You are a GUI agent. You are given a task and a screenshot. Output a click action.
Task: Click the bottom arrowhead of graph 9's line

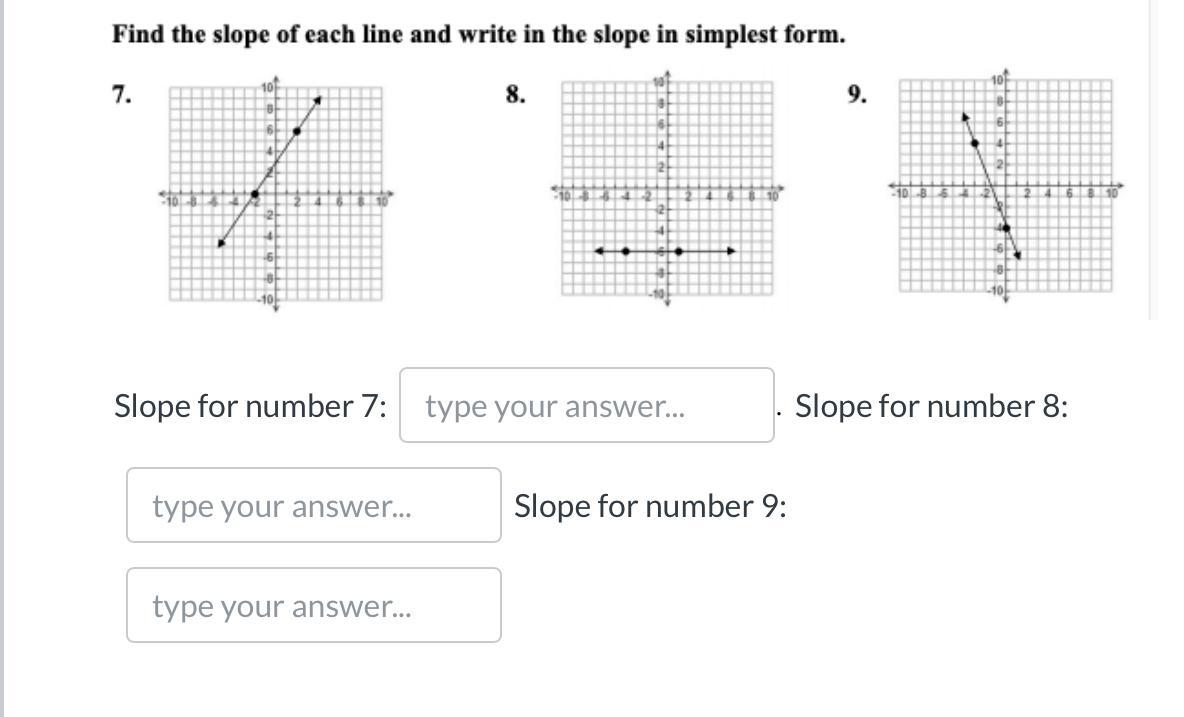[x=1016, y=254]
